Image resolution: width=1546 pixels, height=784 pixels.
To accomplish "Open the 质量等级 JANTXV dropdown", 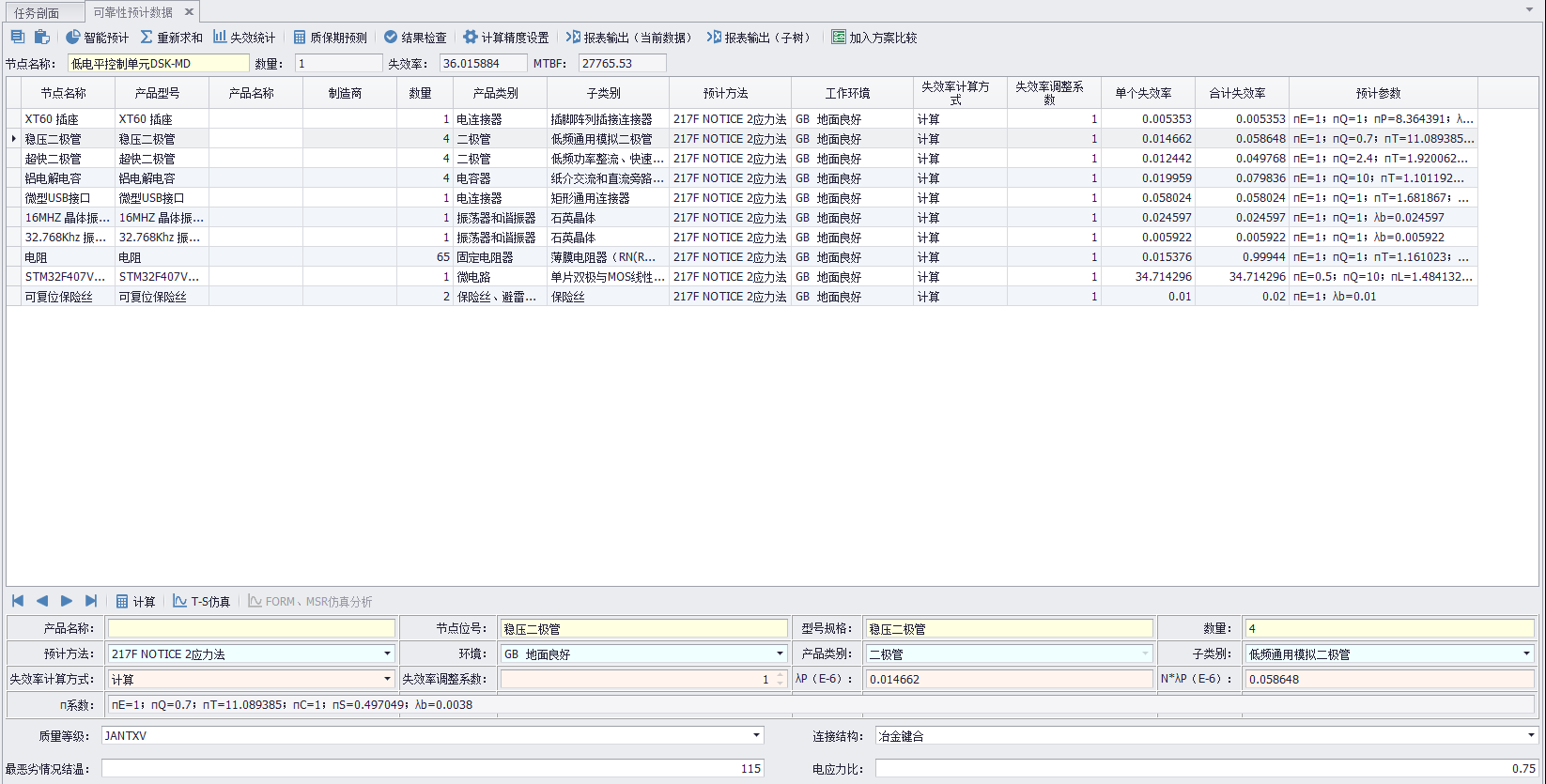I will (756, 735).
